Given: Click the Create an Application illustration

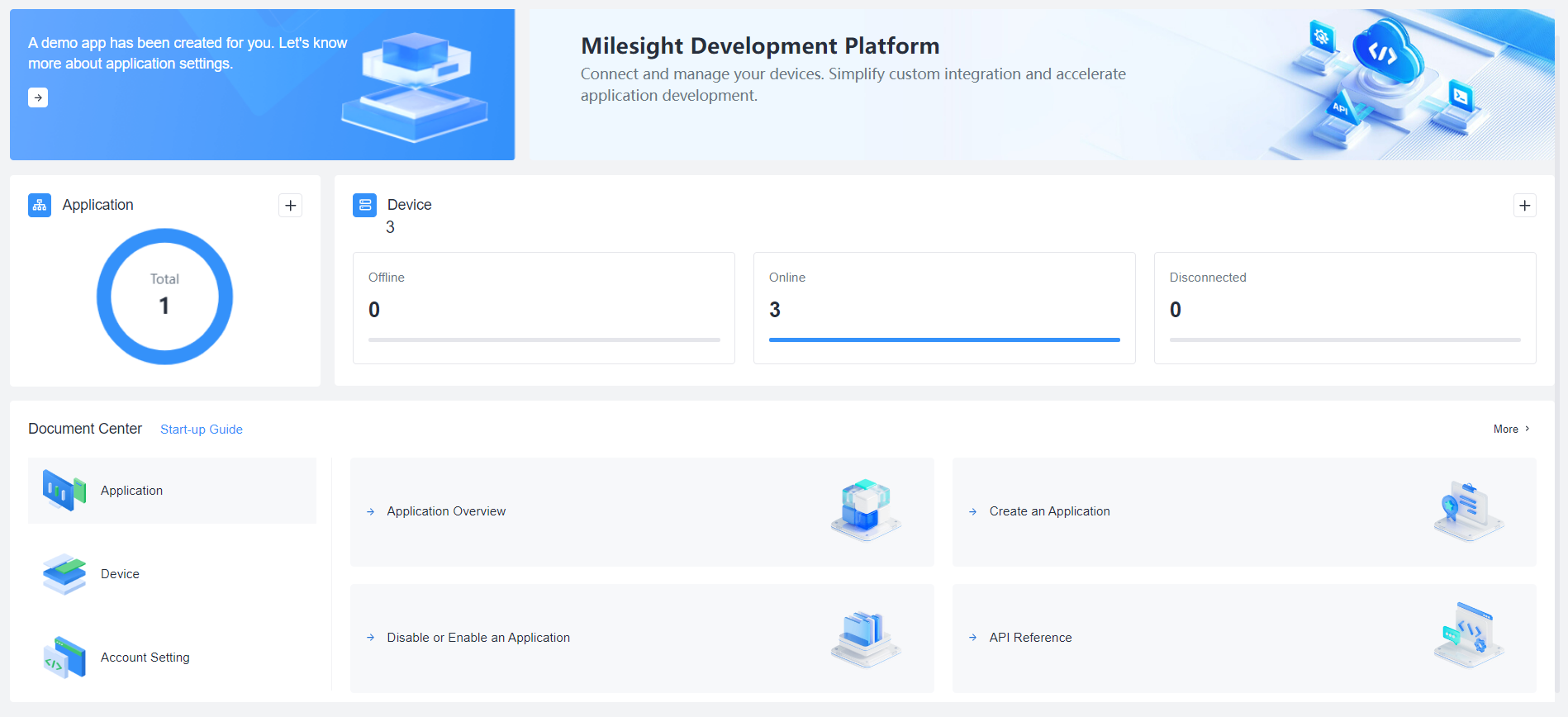Looking at the screenshot, I should point(1469,511).
